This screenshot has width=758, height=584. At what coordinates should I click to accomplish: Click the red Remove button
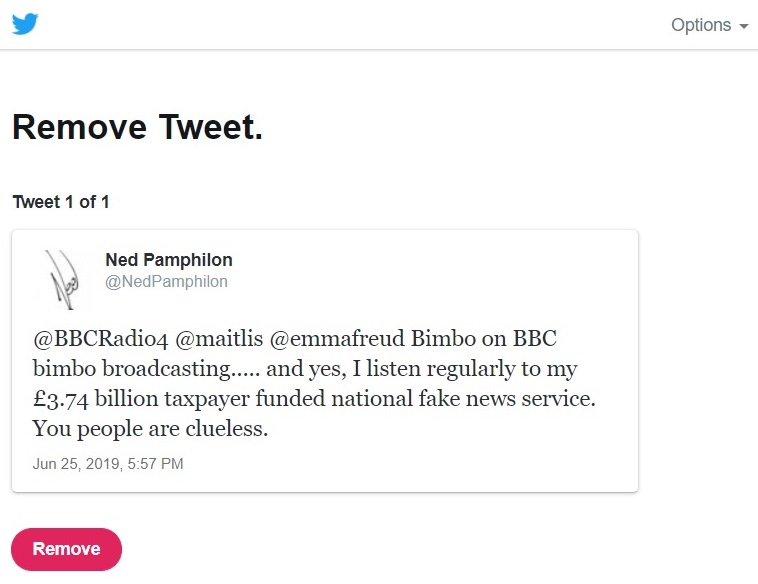click(x=66, y=549)
